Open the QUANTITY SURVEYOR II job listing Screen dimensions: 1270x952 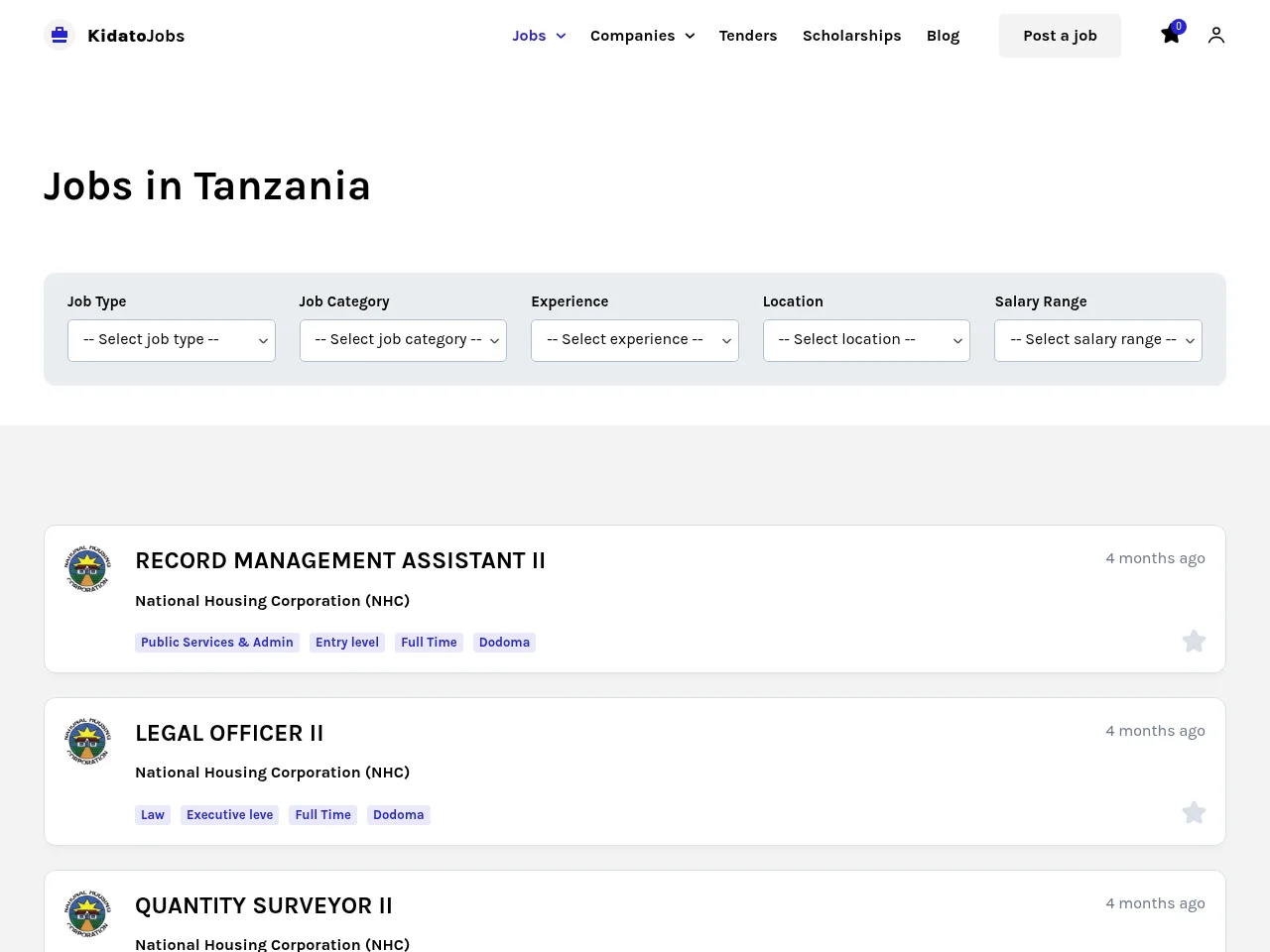pyautogui.click(x=264, y=906)
